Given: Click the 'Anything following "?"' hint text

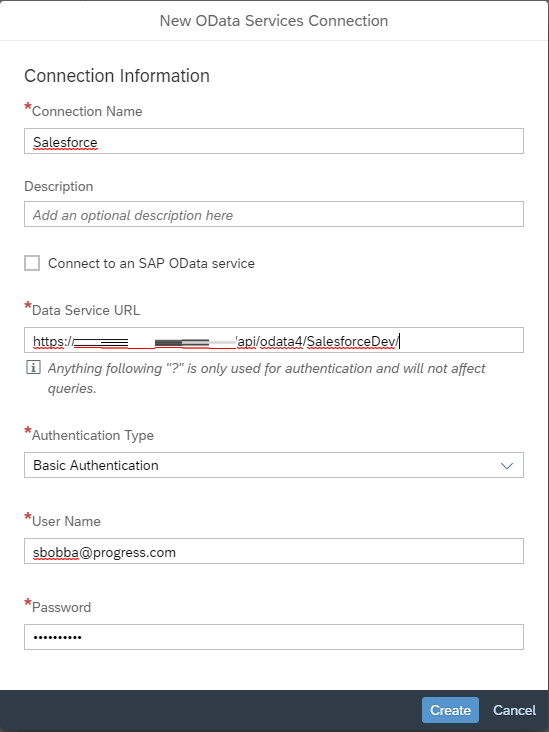Looking at the screenshot, I should tap(267, 378).
